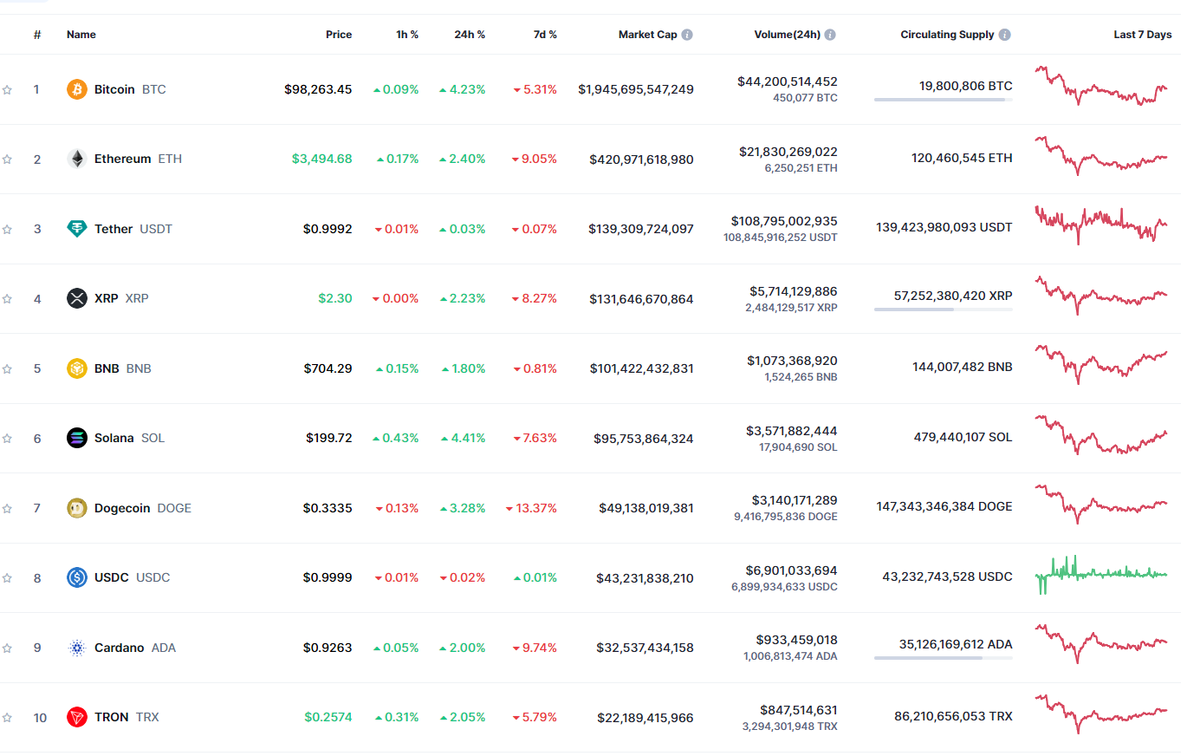Star Solana to add to watchlist
Screen dimensions: 1200x756
point(8,438)
